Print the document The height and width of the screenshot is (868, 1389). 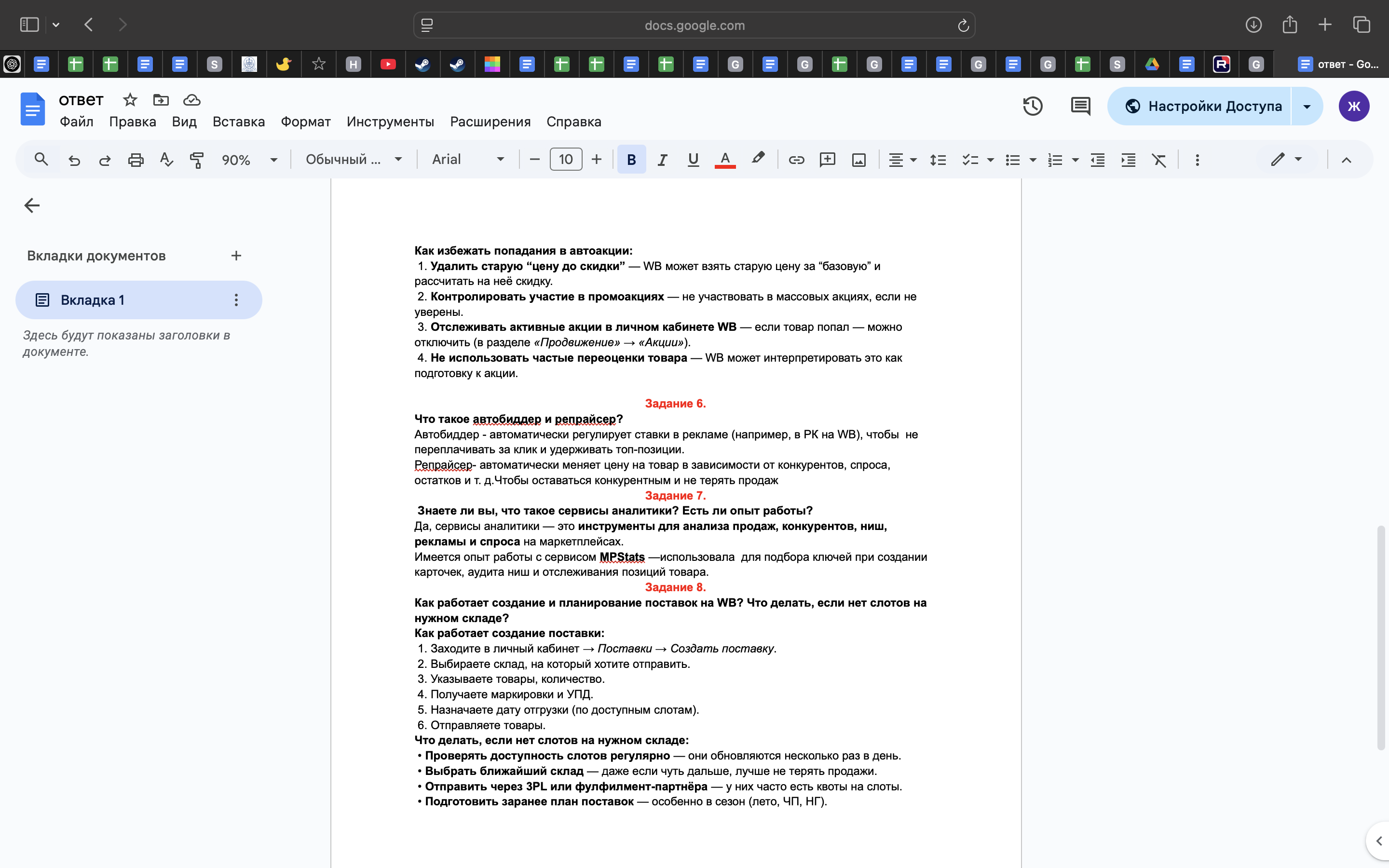[x=136, y=160]
